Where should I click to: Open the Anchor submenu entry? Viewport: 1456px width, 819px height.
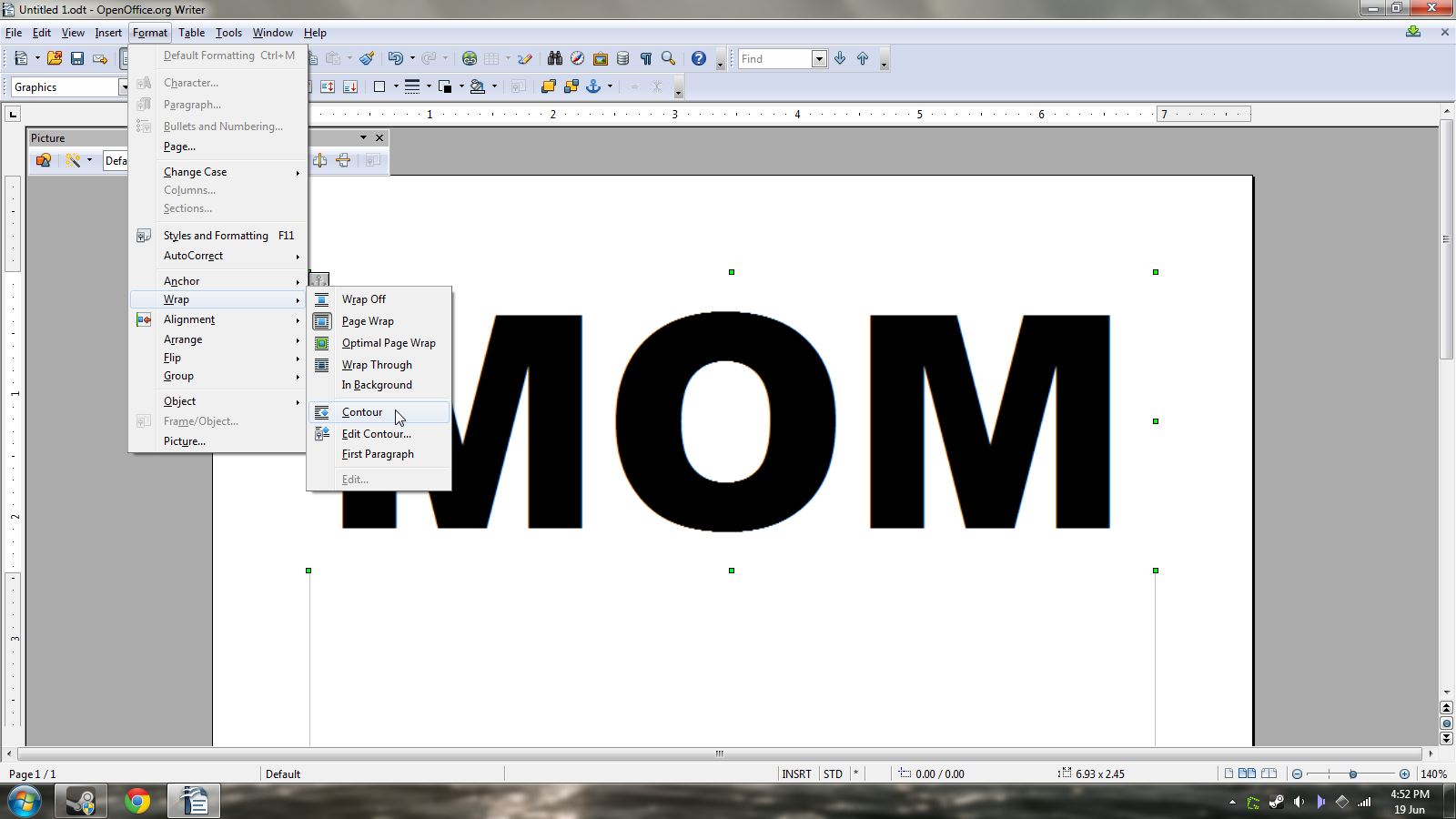(x=217, y=281)
